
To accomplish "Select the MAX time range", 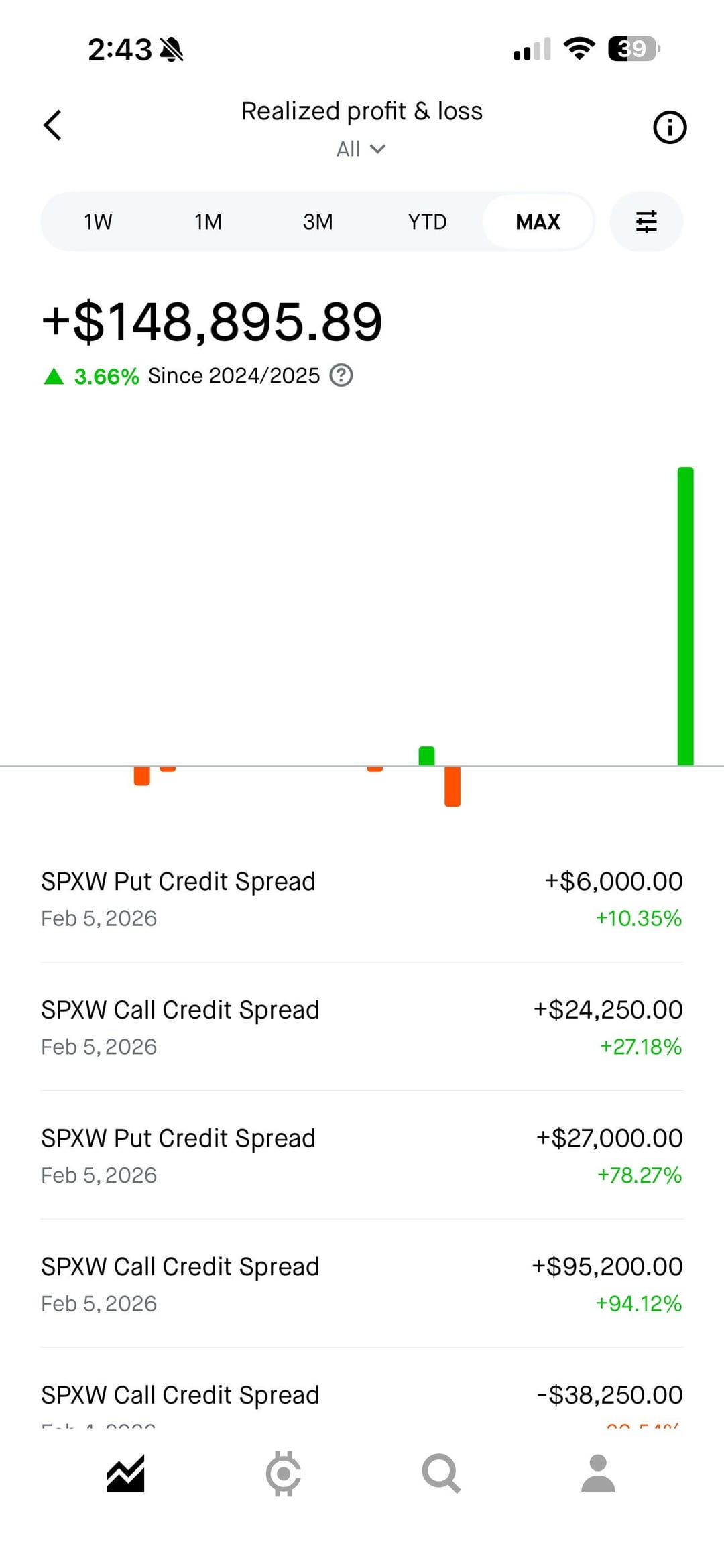I will tap(538, 222).
